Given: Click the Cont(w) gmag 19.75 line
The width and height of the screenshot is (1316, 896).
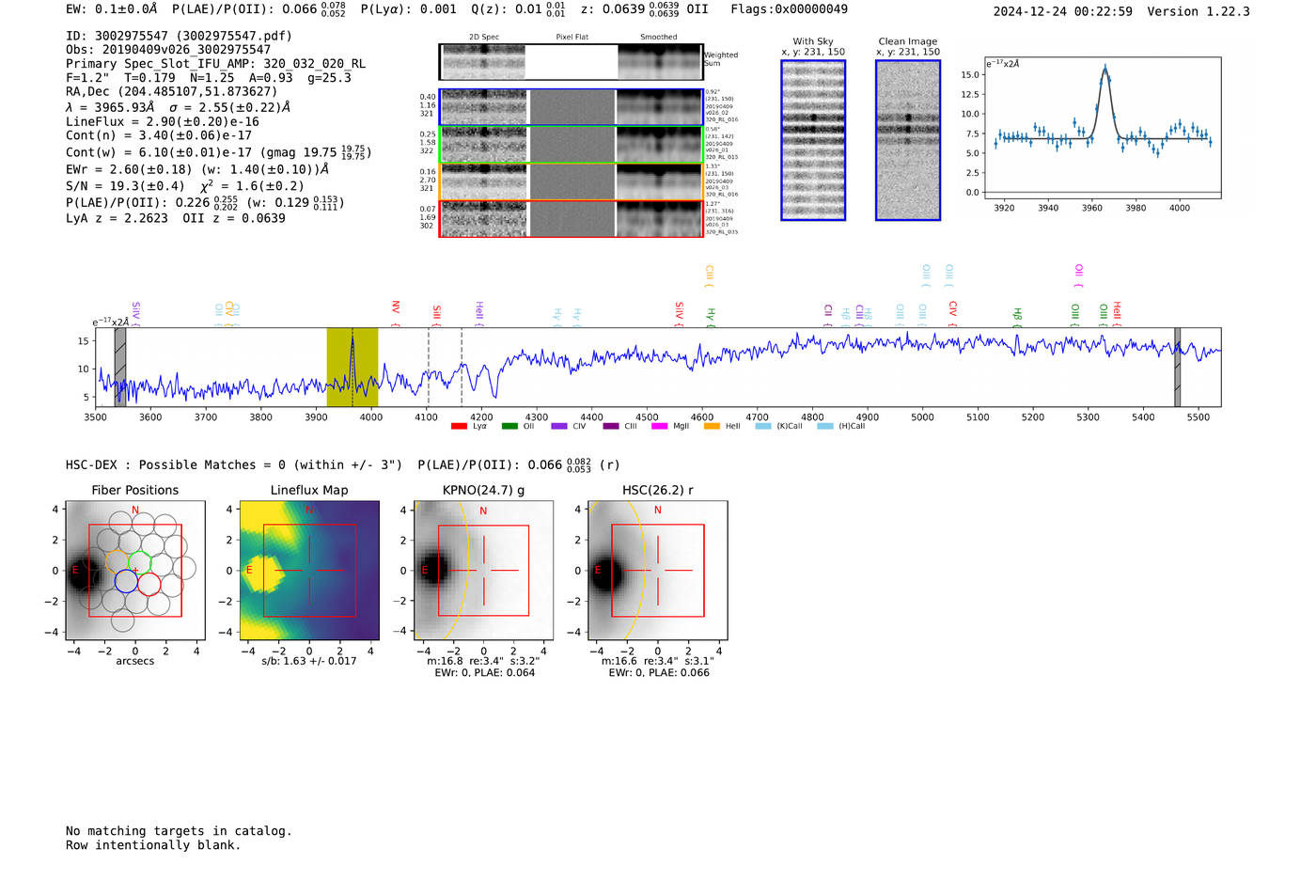Looking at the screenshot, I should (x=219, y=152).
